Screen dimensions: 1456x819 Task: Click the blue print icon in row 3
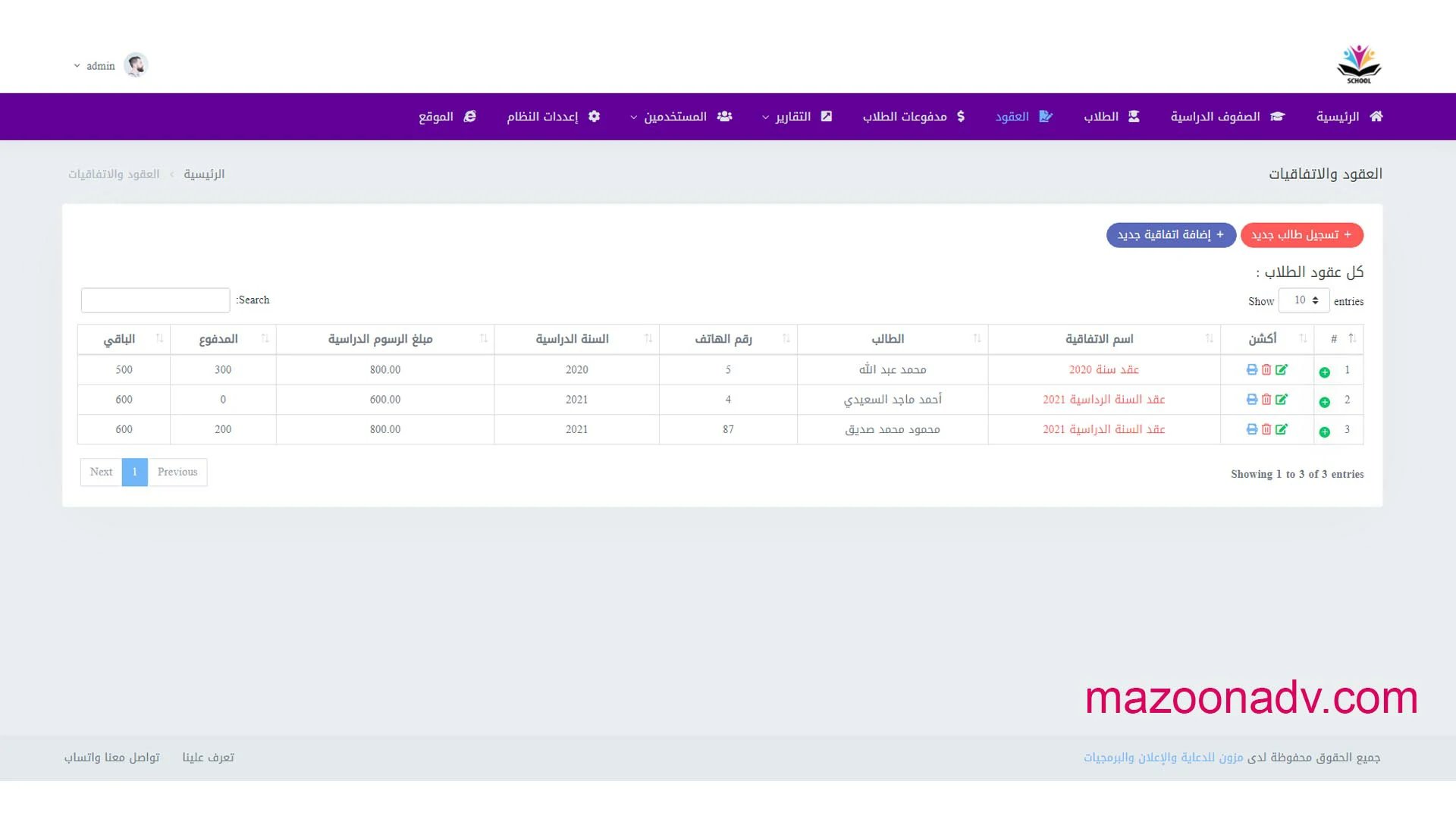pos(1252,429)
